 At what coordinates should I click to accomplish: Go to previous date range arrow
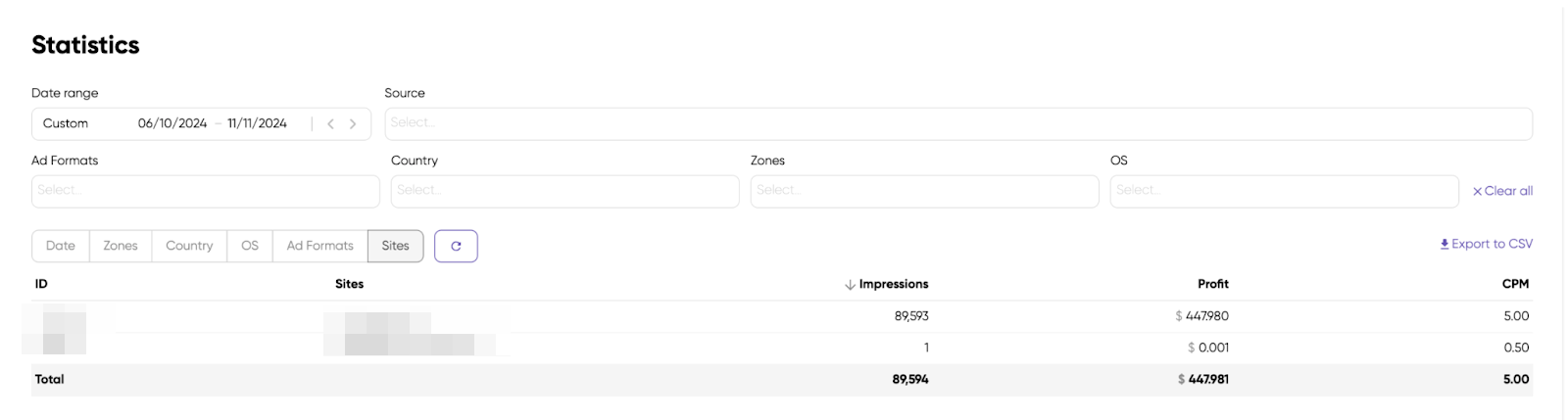pyautogui.click(x=331, y=124)
